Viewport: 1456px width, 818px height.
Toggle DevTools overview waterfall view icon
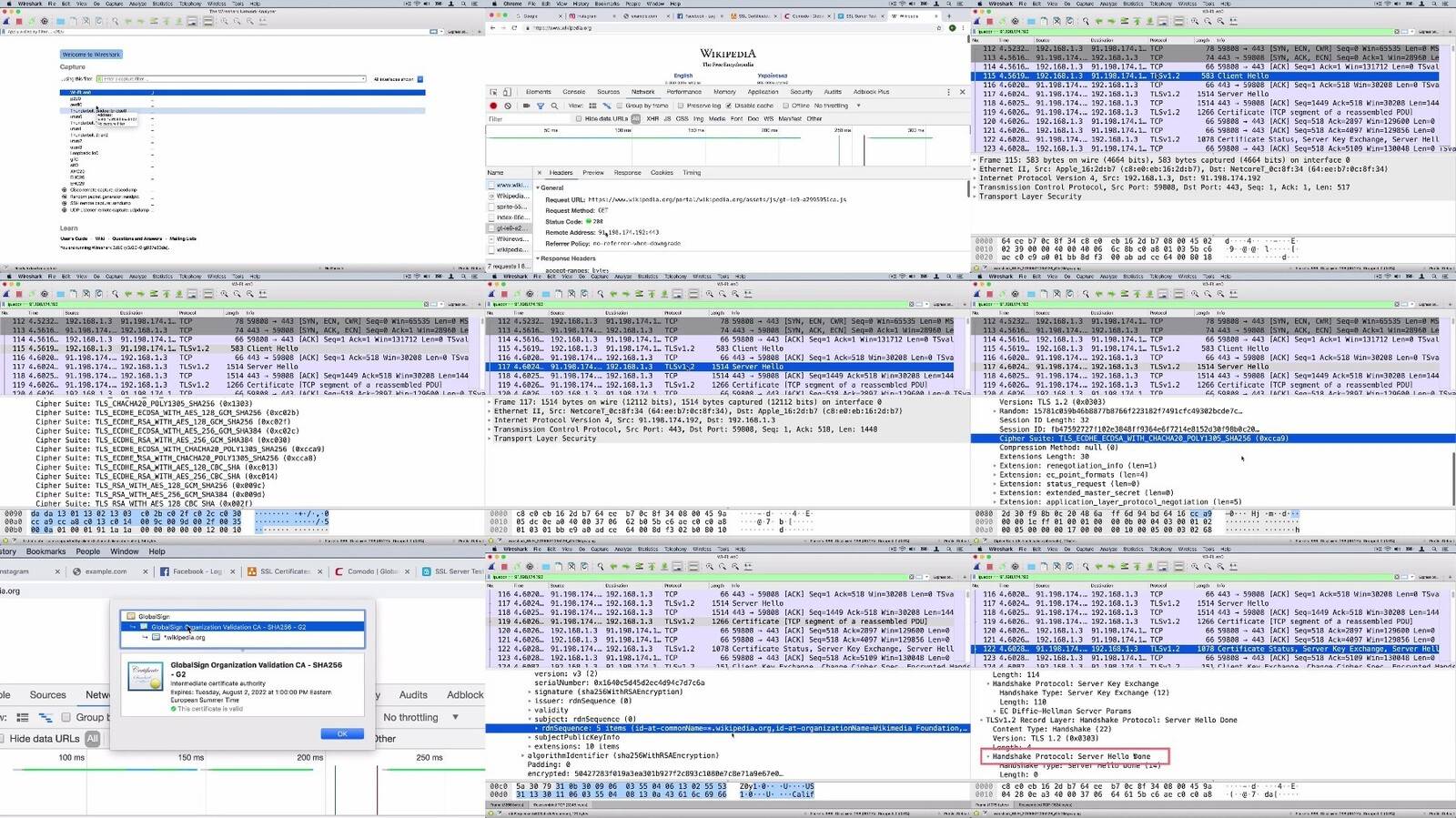click(x=606, y=106)
